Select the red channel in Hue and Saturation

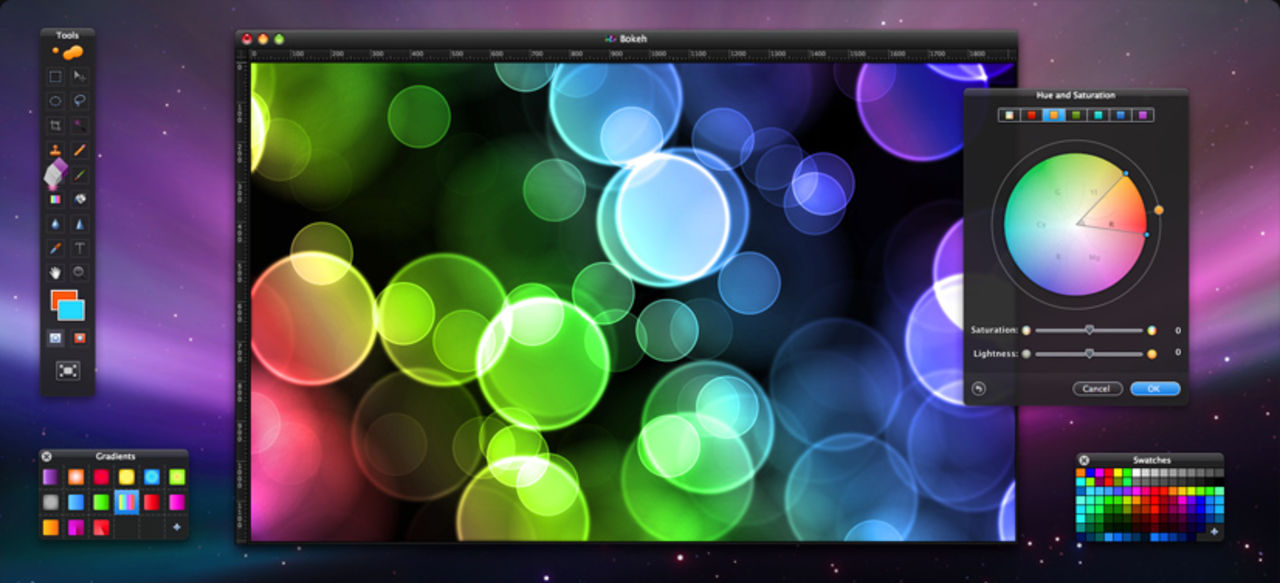(1030, 116)
